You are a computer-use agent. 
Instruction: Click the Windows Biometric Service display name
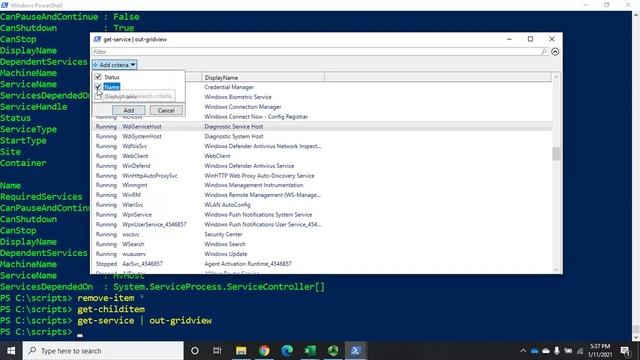tap(238, 97)
